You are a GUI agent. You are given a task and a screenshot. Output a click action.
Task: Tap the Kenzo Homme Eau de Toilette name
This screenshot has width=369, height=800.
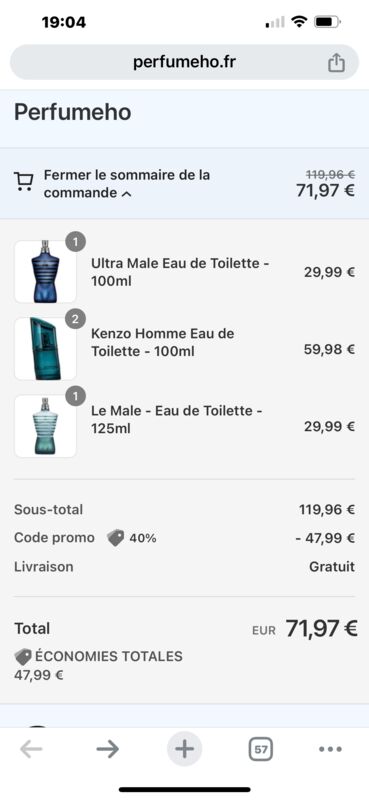point(163,342)
